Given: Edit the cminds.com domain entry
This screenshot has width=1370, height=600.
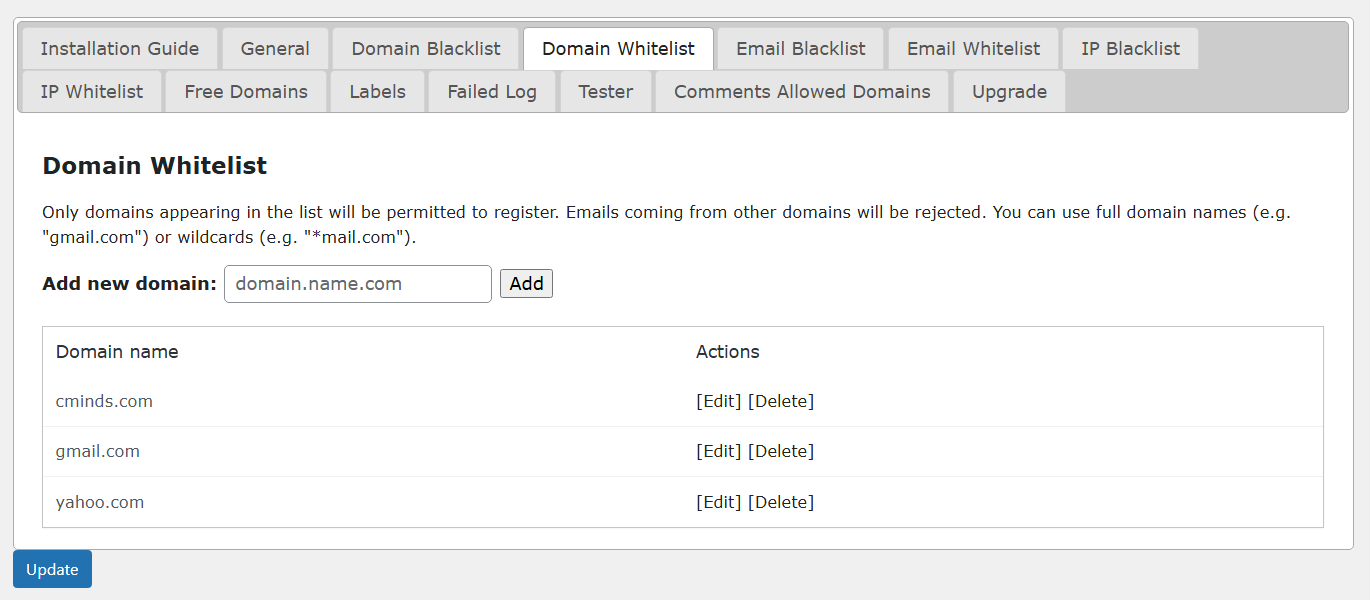Looking at the screenshot, I should tap(719, 401).
